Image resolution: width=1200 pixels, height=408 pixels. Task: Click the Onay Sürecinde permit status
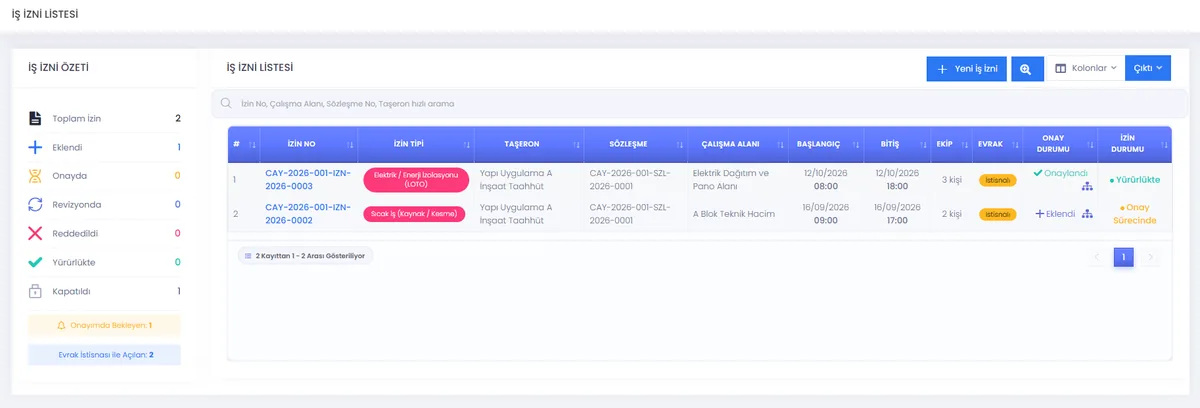(x=1135, y=214)
